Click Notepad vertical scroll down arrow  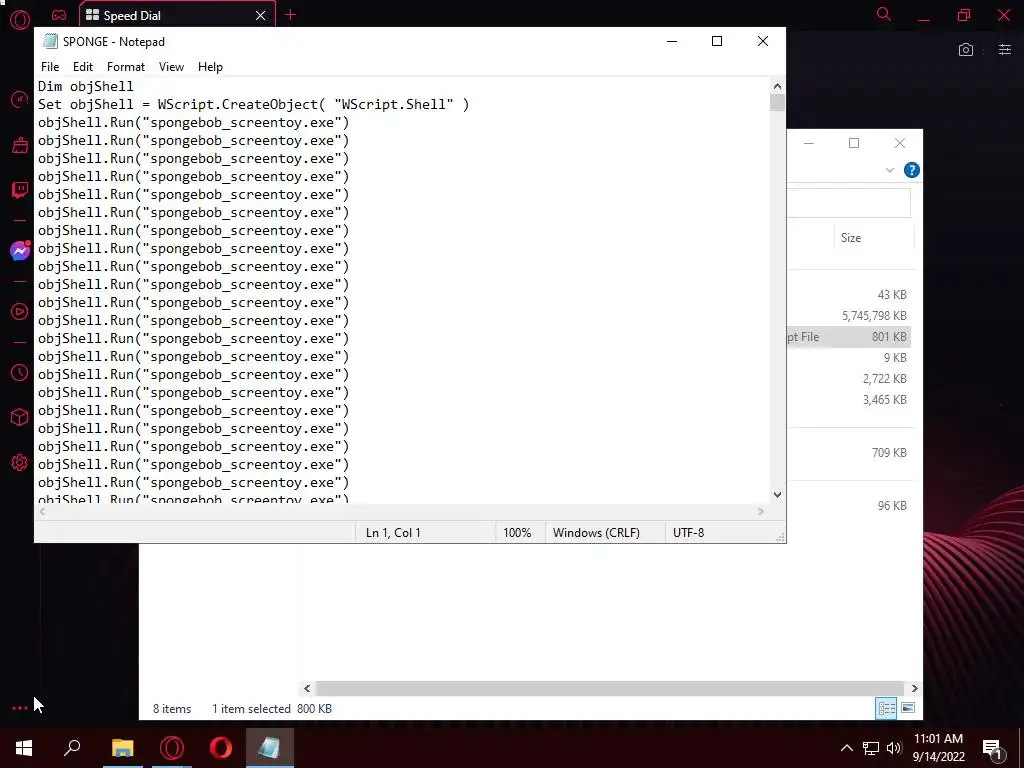777,495
